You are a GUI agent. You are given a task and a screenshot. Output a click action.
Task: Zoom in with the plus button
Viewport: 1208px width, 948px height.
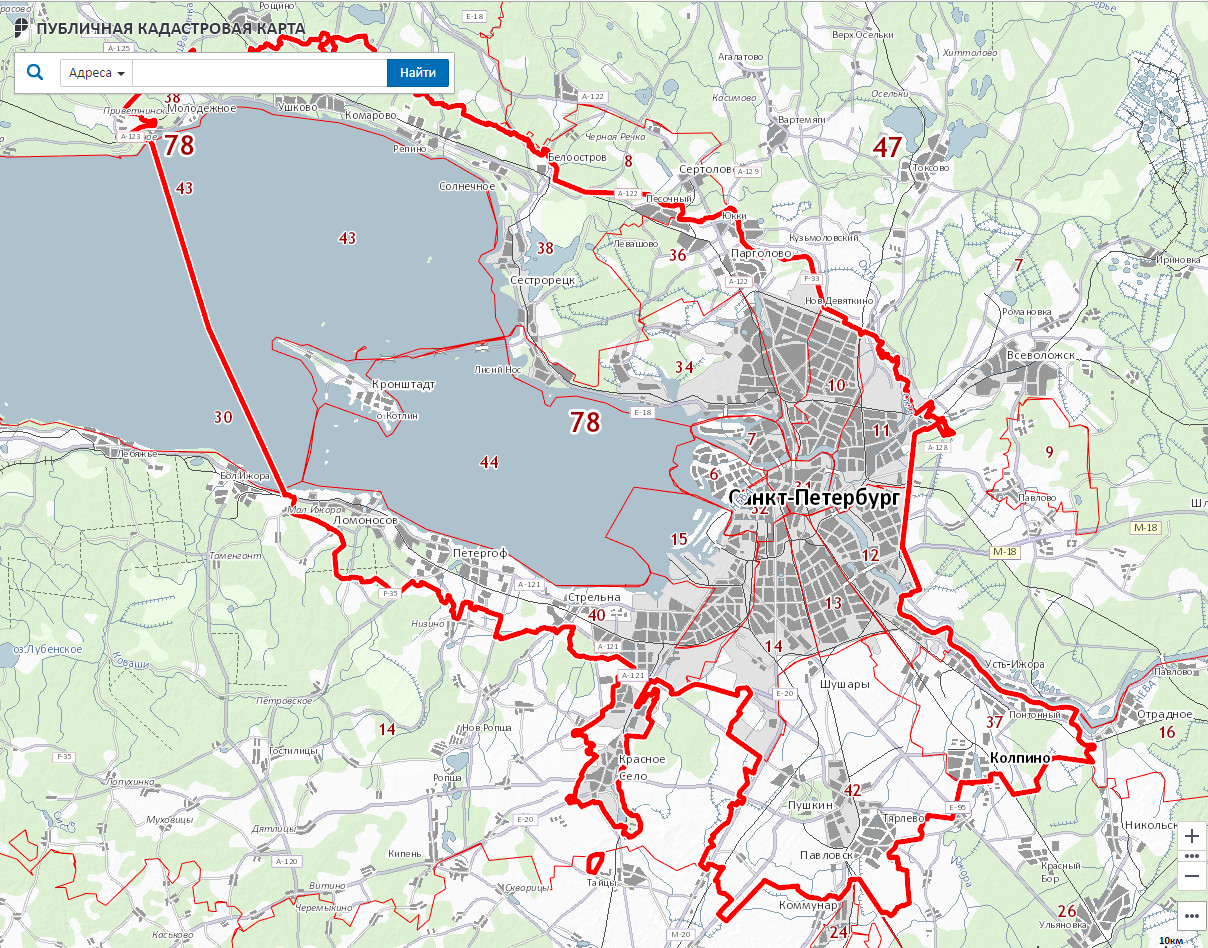[x=1191, y=836]
